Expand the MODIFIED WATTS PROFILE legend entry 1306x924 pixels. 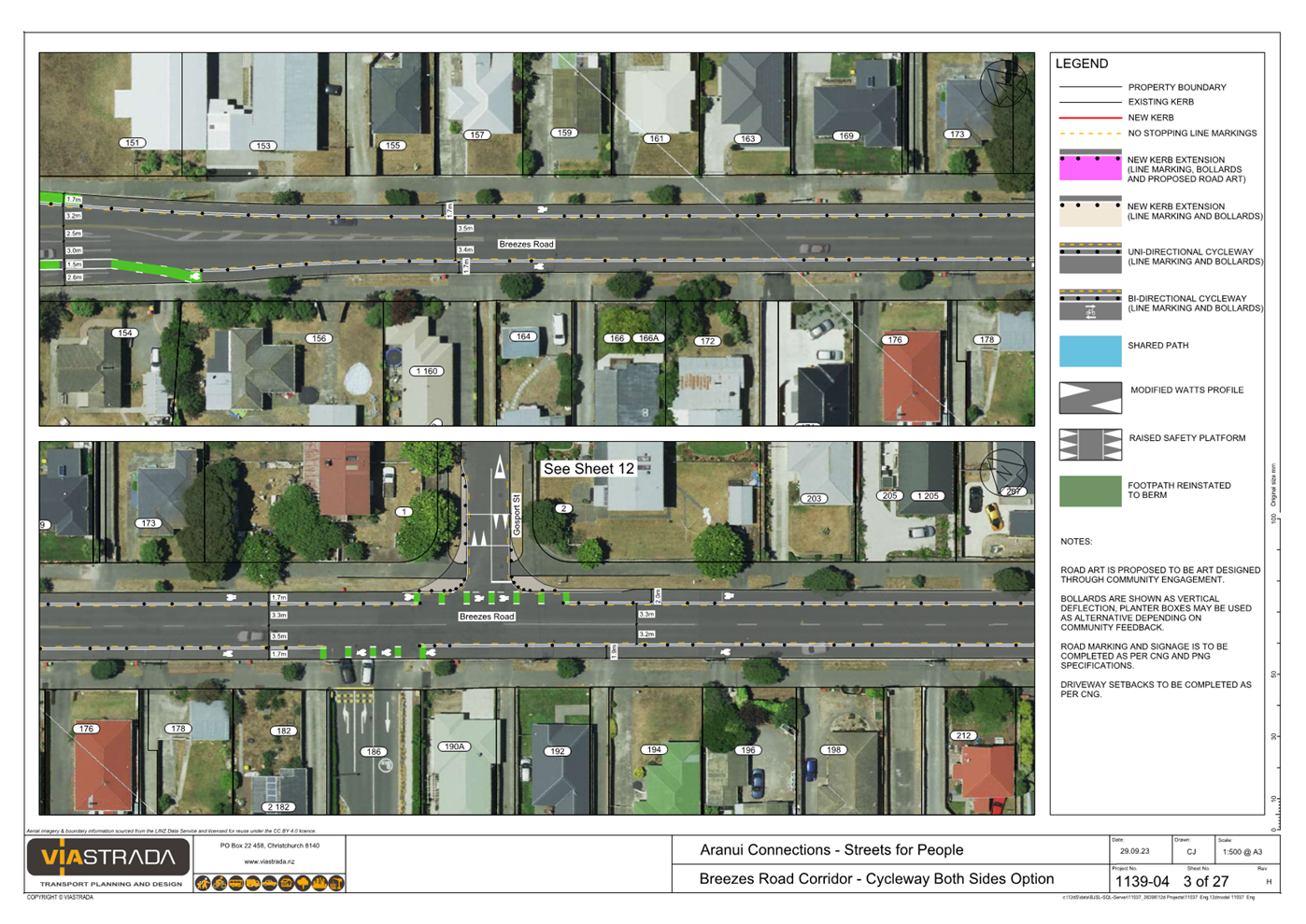click(1185, 390)
